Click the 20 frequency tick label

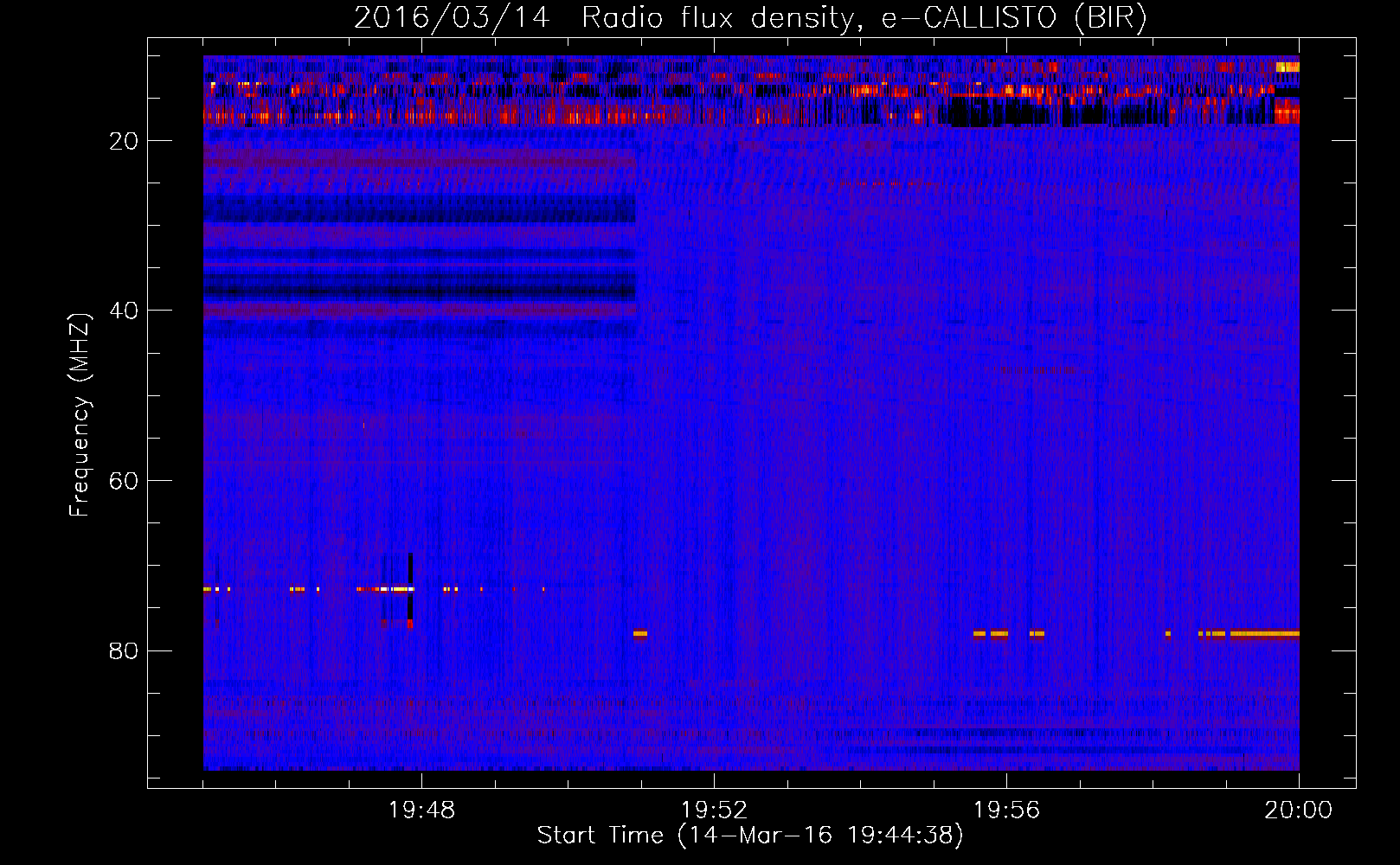coord(124,142)
